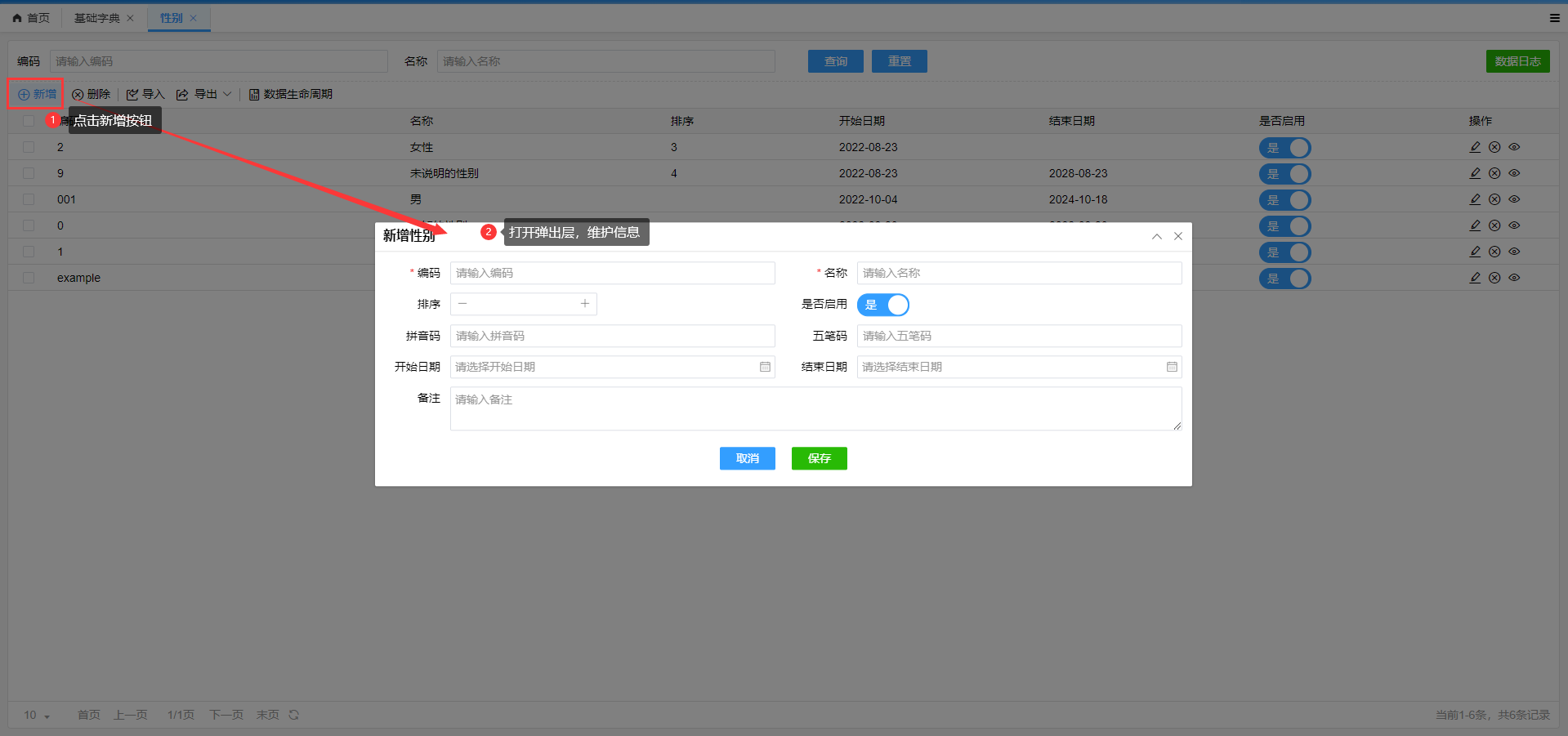Toggle the 是否启用 switch in the dialog
1568x736 pixels.
coord(883,305)
